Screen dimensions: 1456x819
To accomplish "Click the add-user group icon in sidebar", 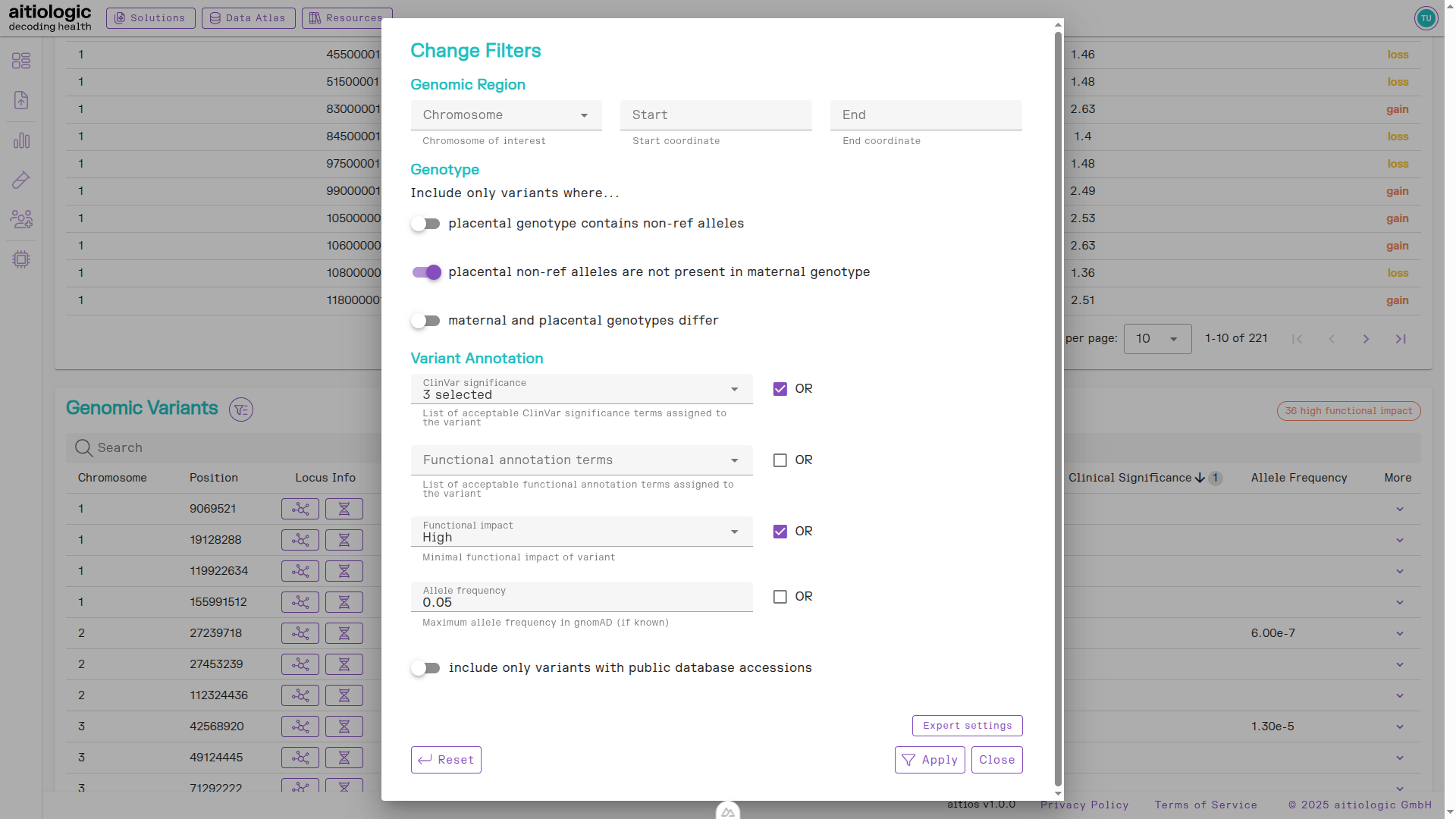I will coord(21,219).
